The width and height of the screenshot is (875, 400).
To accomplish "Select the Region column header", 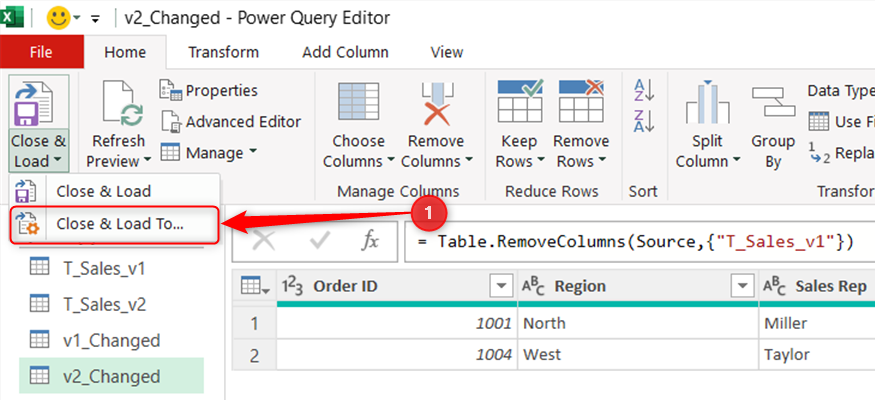I will point(638,287).
